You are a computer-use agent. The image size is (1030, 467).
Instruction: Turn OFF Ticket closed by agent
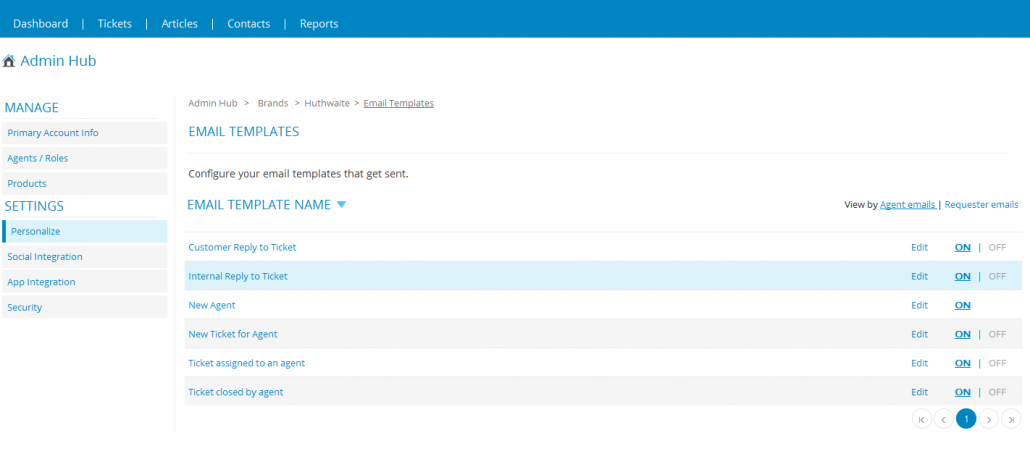coord(997,392)
